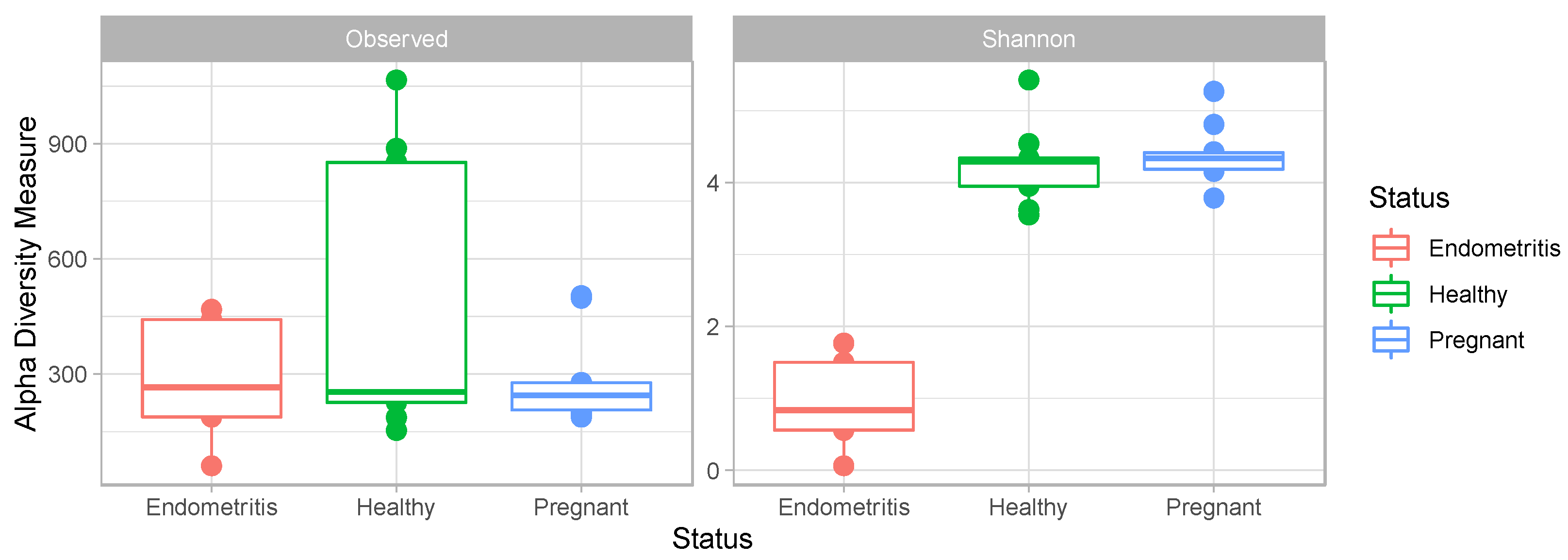Viewport: 1568px width, 560px height.
Task: Select the red Endometritis box in Observed panel
Action: tap(211, 354)
